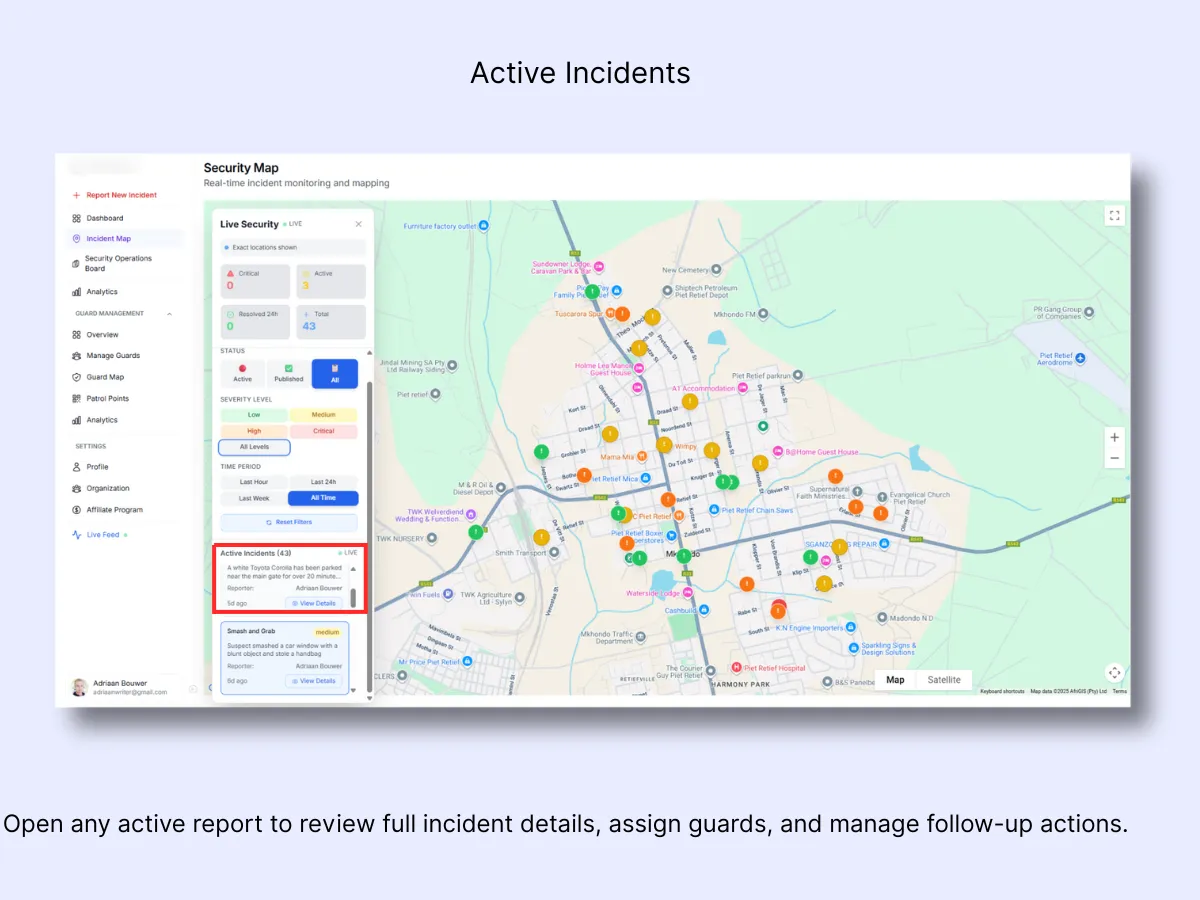The image size is (1200, 900).
Task: Toggle the Published status filter
Action: coord(288,373)
